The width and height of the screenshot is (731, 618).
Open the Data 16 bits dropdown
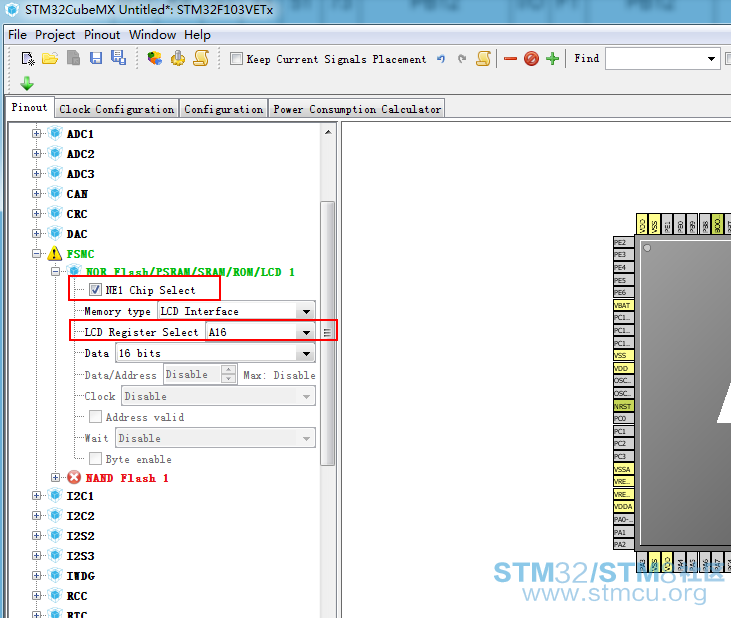(306, 354)
